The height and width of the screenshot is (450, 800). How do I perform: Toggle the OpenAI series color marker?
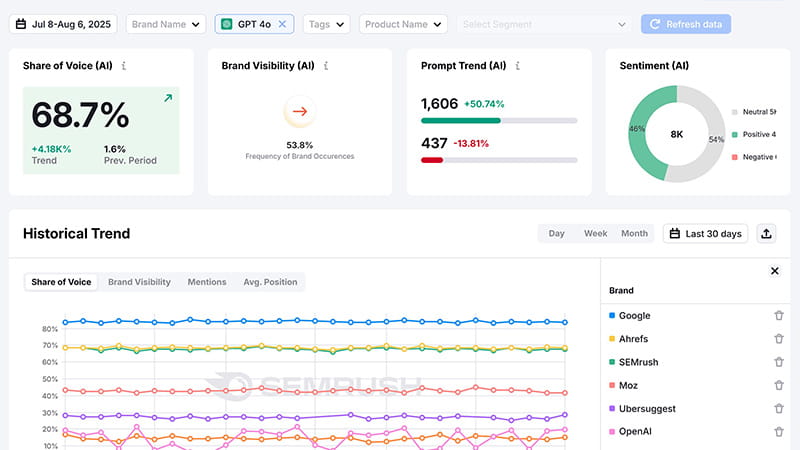pyautogui.click(x=612, y=432)
